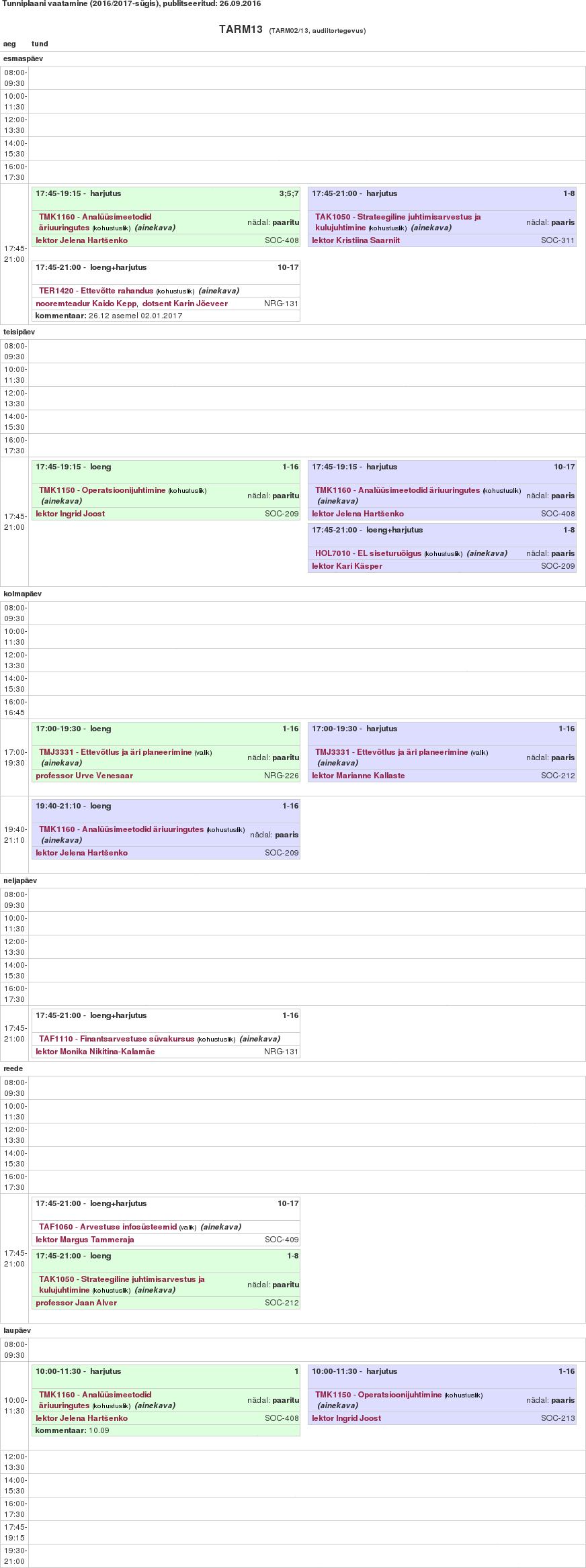Click dotsent Karin Jõeveer's name
The width and height of the screenshot is (586, 1568).
(185, 304)
